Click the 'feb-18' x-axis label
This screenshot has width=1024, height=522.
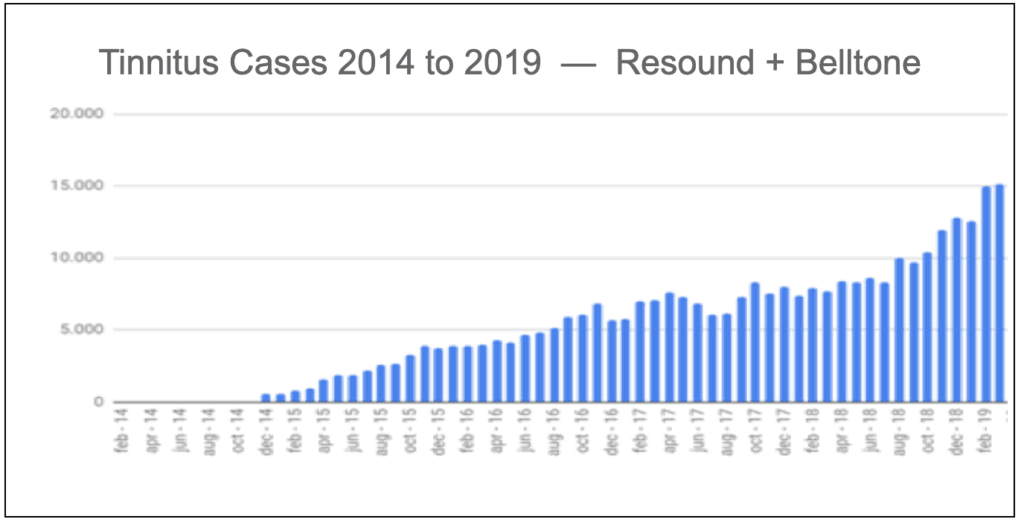(814, 431)
